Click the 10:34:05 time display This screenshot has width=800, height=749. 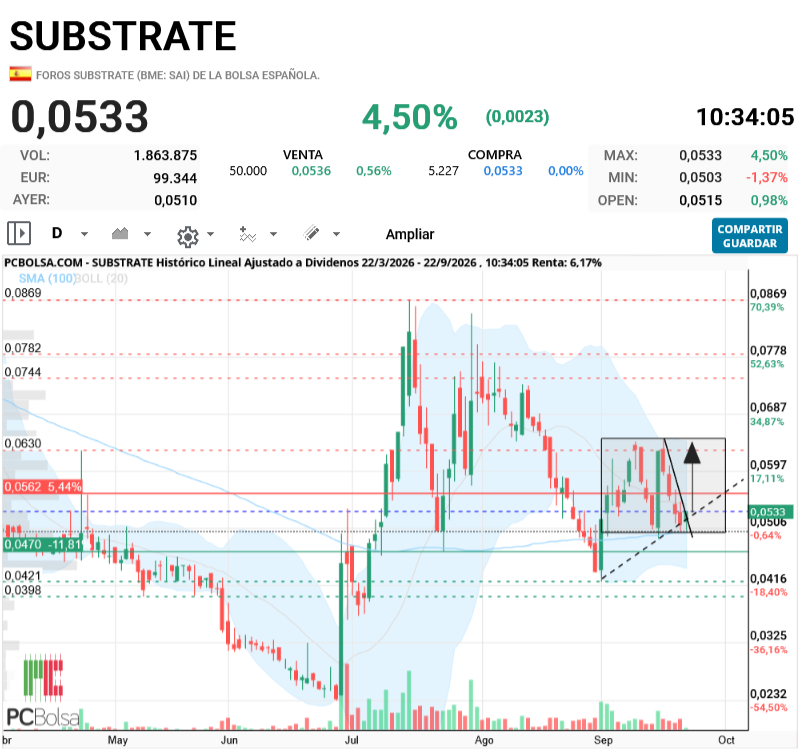click(x=745, y=117)
